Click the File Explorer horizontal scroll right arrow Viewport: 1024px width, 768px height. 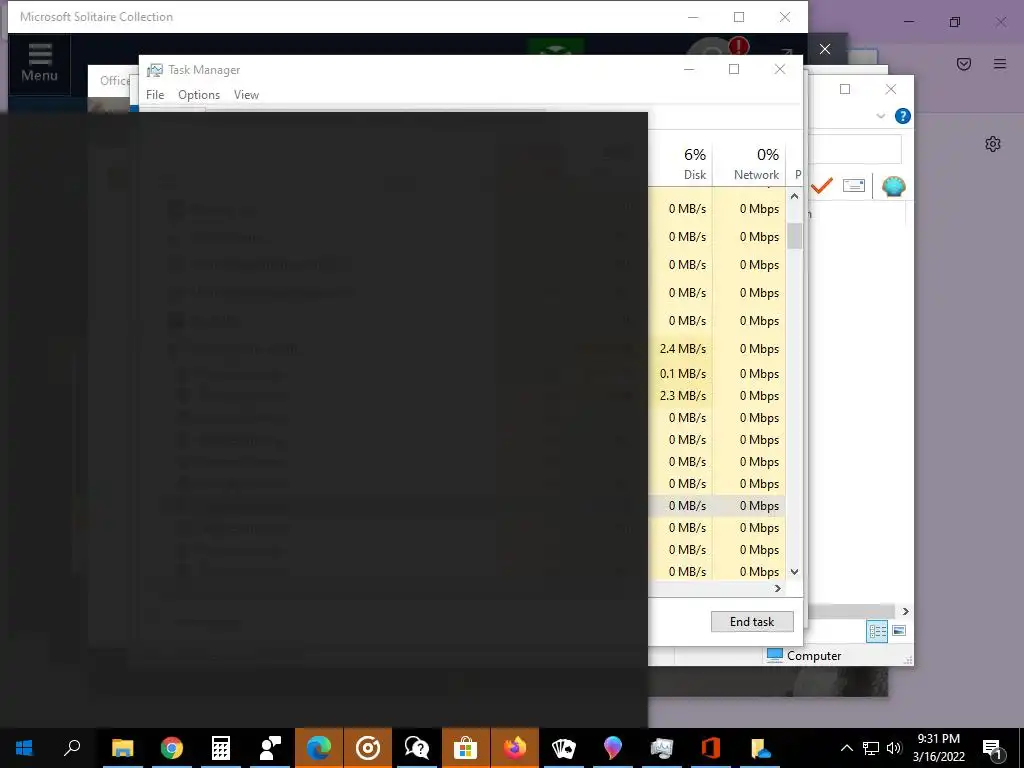pyautogui.click(x=905, y=611)
